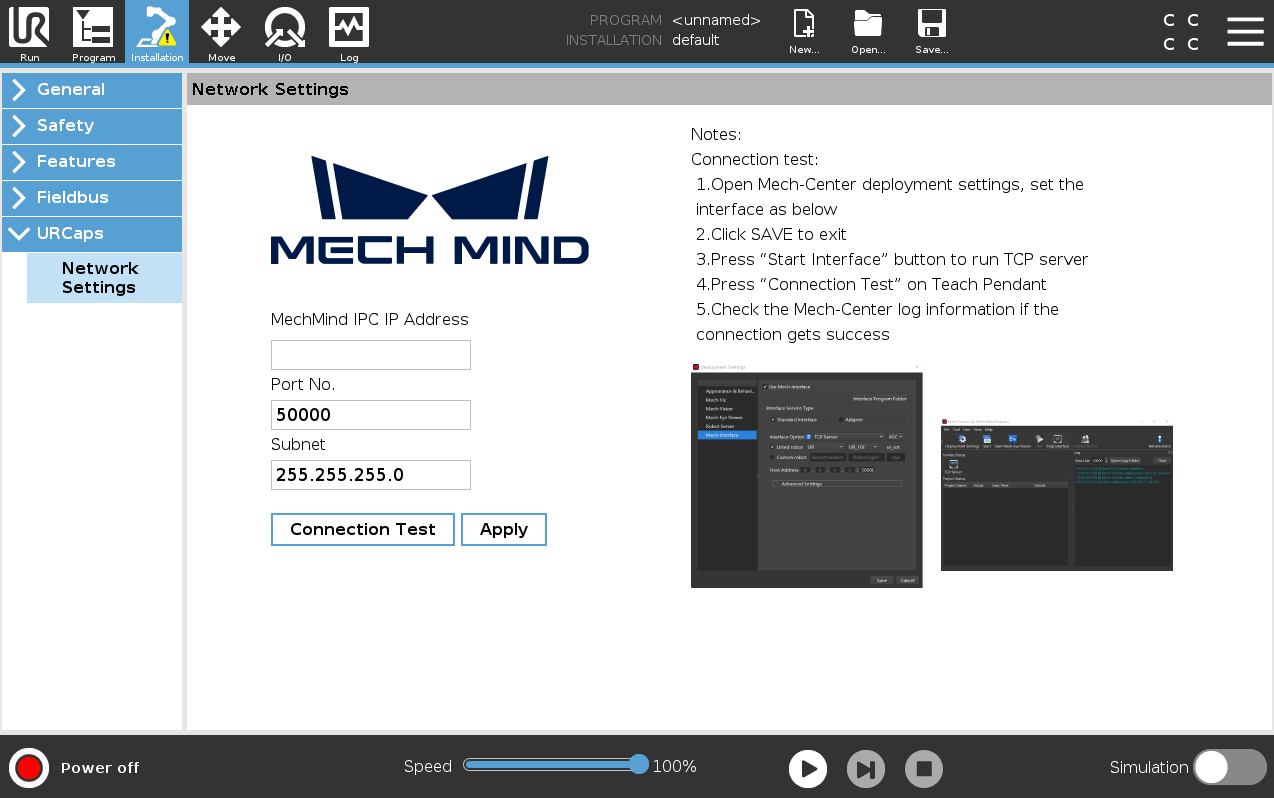Toggle the Simulation switch
This screenshot has width=1274, height=798.
(x=1229, y=767)
